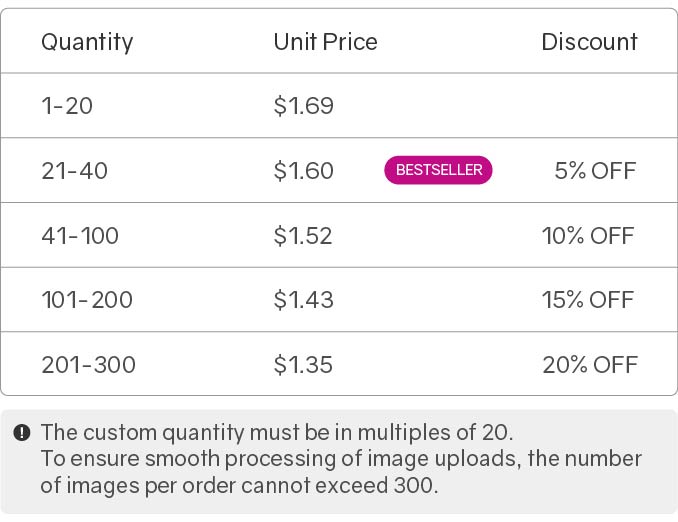The height and width of the screenshot is (522, 678).
Task: Select the 1-20 quantity row
Action: 67,106
